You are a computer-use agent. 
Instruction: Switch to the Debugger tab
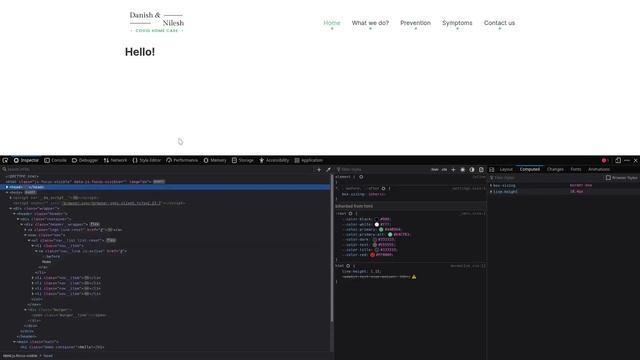point(85,160)
